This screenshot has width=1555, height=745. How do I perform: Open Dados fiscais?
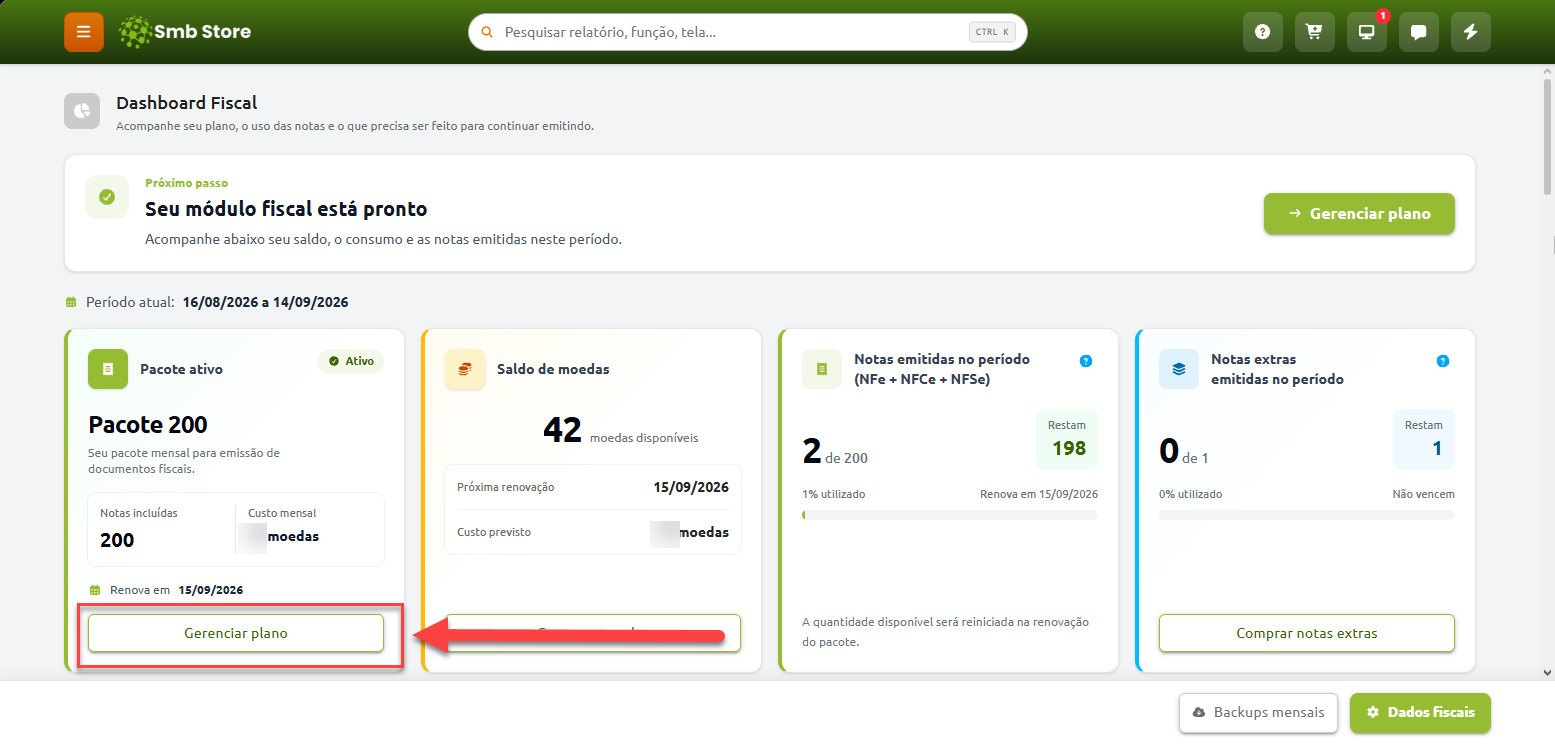1420,713
